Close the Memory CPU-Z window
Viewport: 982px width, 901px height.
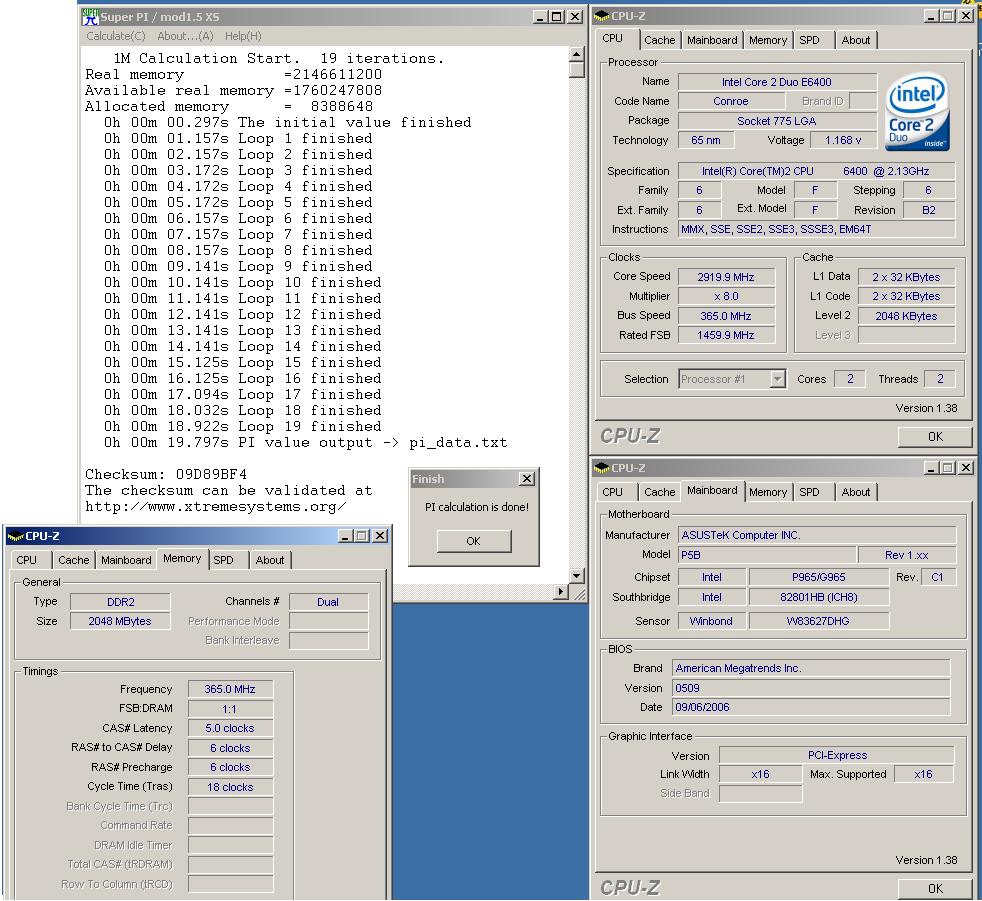point(380,536)
